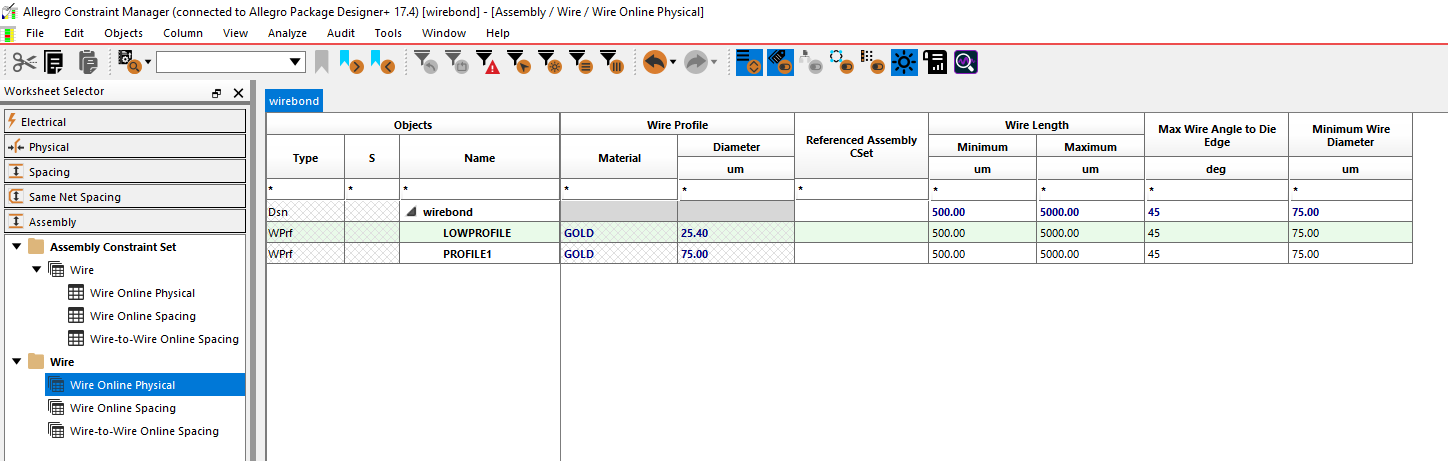Float the Worksheet Selector panel
This screenshot has height=461, width=1448.
pyautogui.click(x=217, y=92)
